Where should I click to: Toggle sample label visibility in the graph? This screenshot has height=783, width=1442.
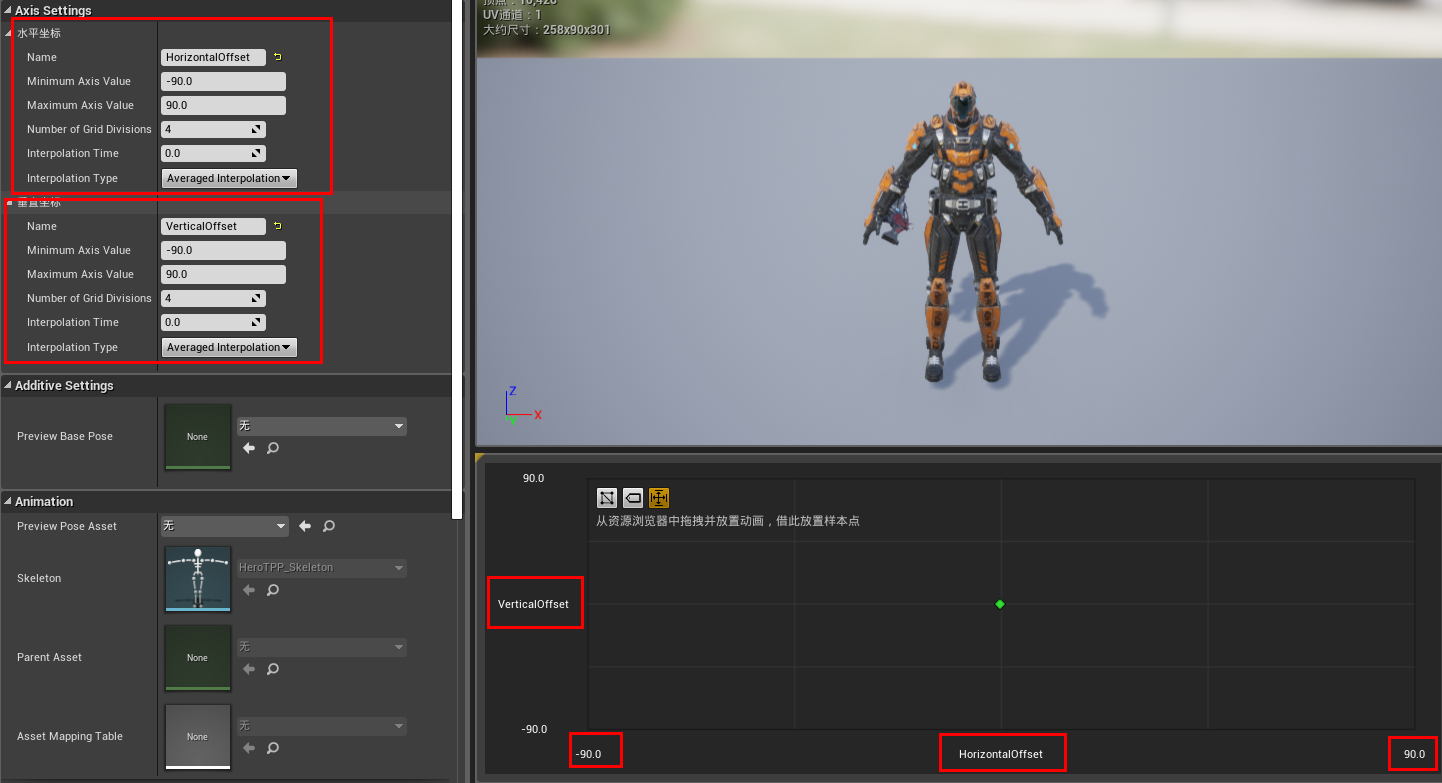[633, 497]
